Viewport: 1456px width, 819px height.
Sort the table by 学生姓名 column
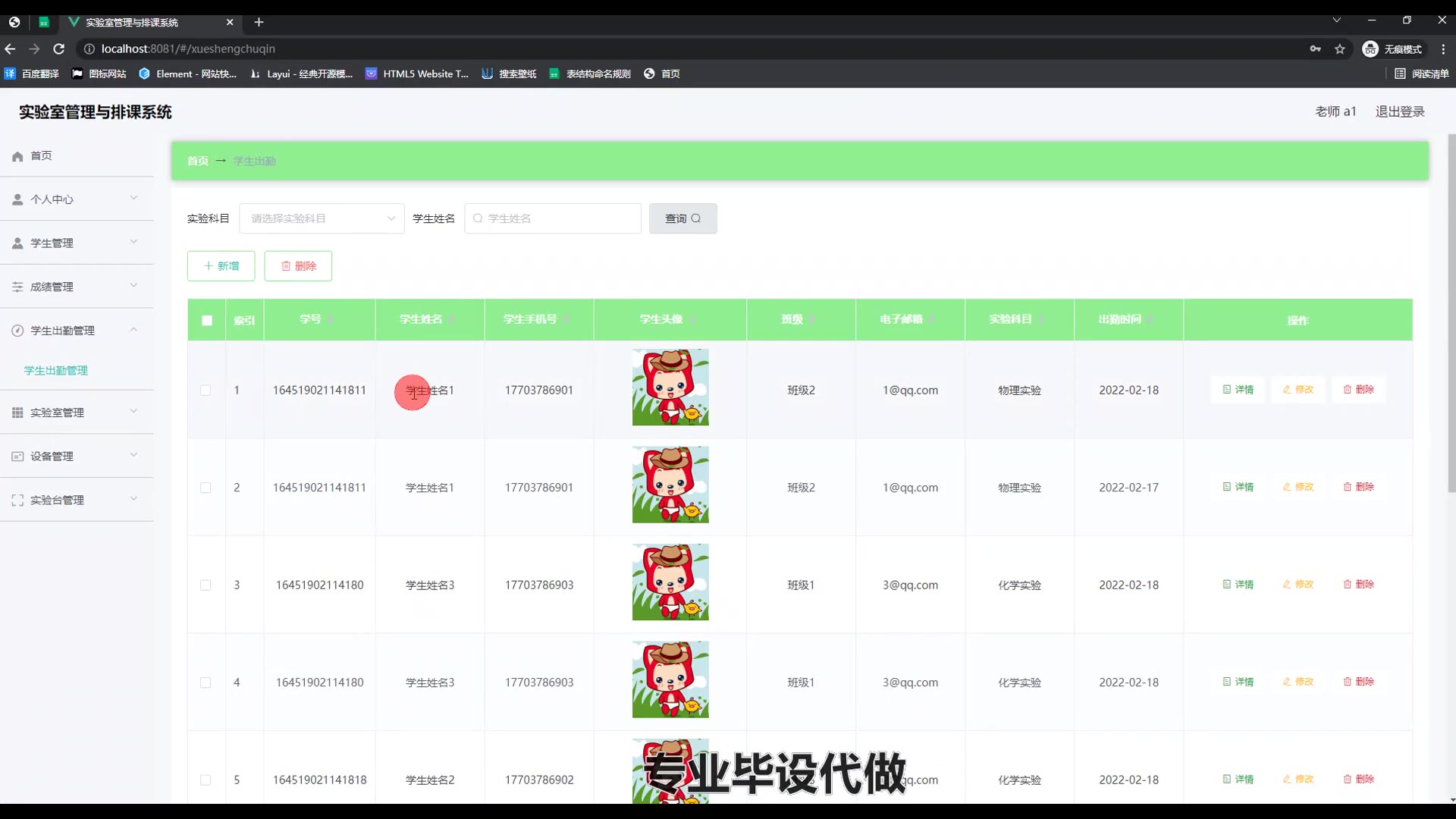click(x=452, y=319)
